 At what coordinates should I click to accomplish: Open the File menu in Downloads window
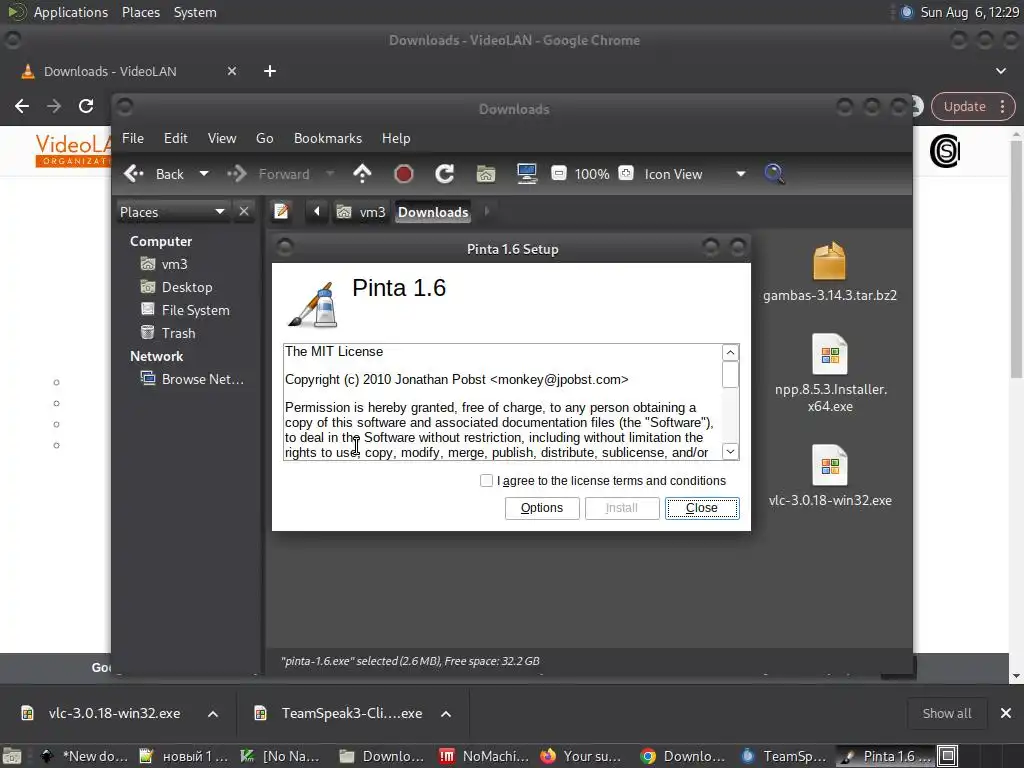click(x=133, y=138)
